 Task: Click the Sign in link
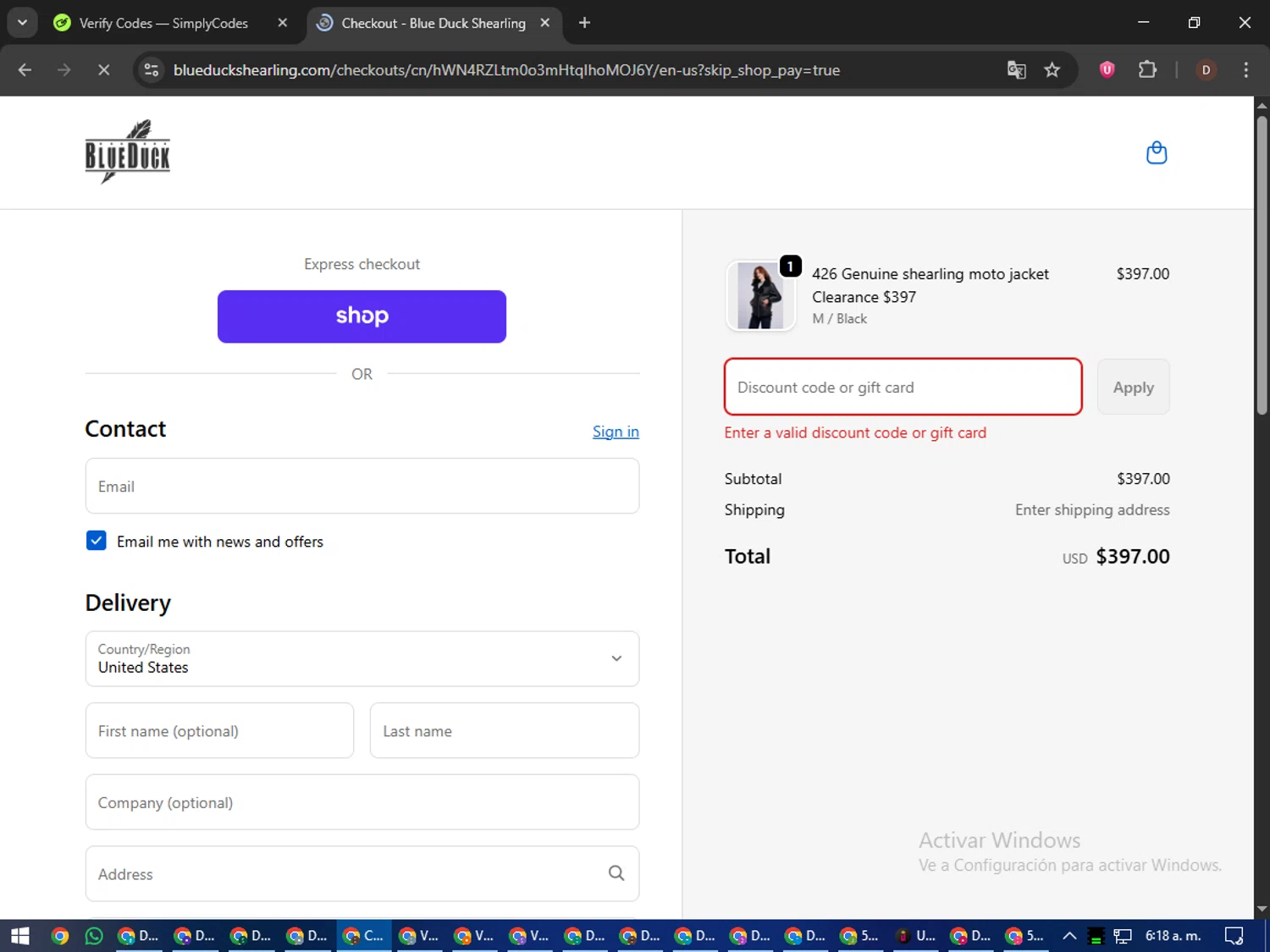click(x=616, y=432)
